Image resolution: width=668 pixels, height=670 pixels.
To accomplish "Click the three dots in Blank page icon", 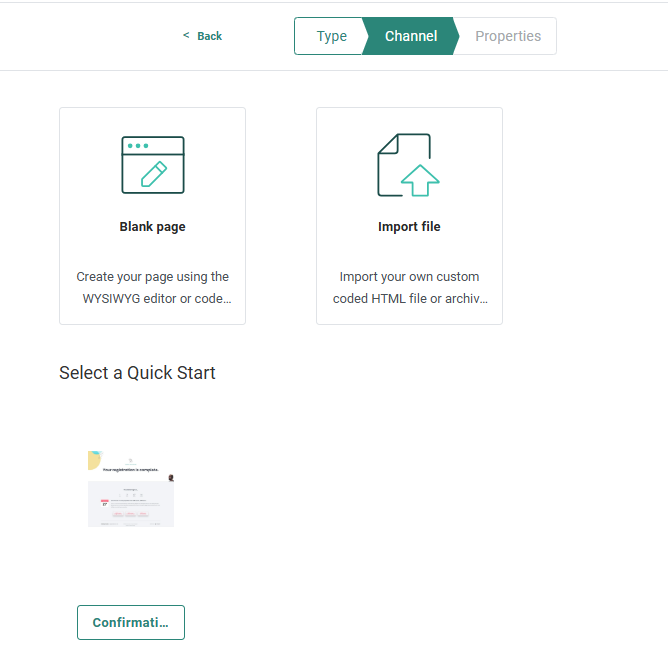I will point(138,146).
